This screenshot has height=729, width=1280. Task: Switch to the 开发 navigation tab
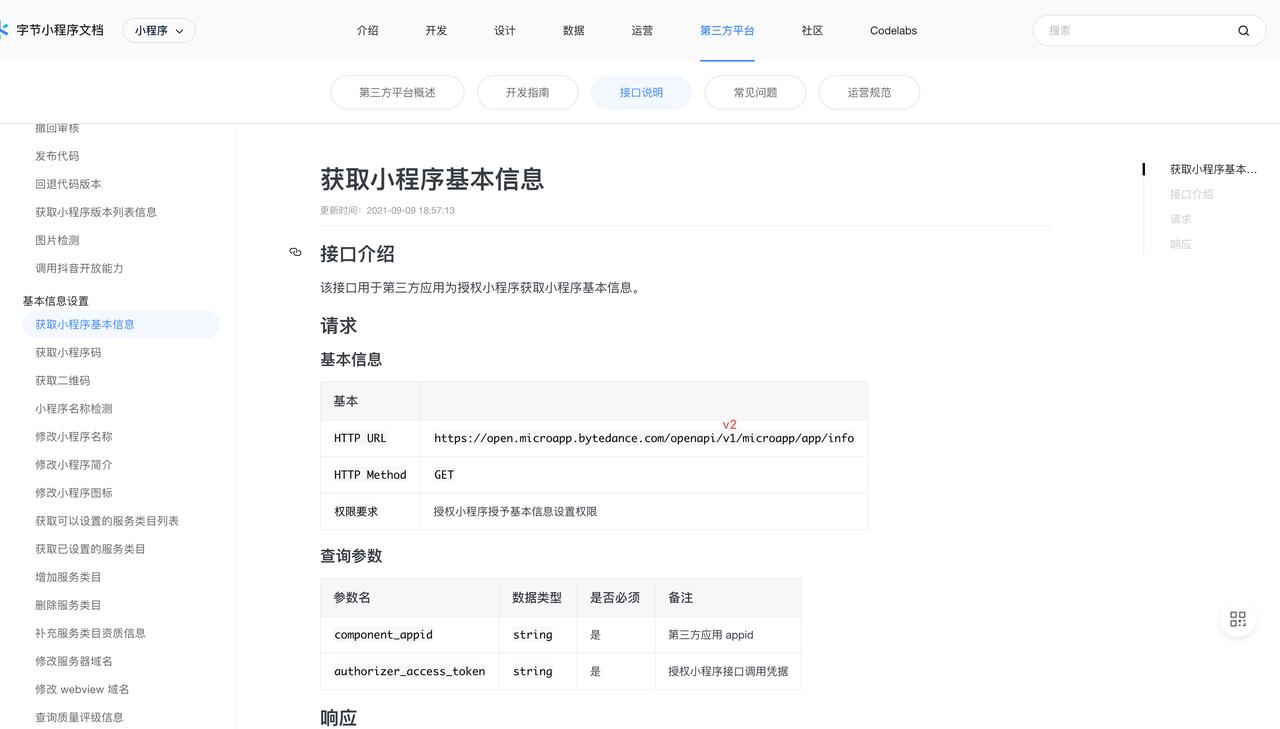pos(436,31)
